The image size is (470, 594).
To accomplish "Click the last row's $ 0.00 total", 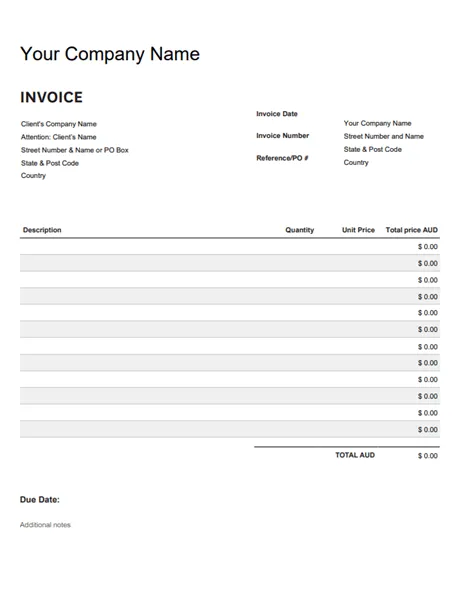I will (x=428, y=430).
